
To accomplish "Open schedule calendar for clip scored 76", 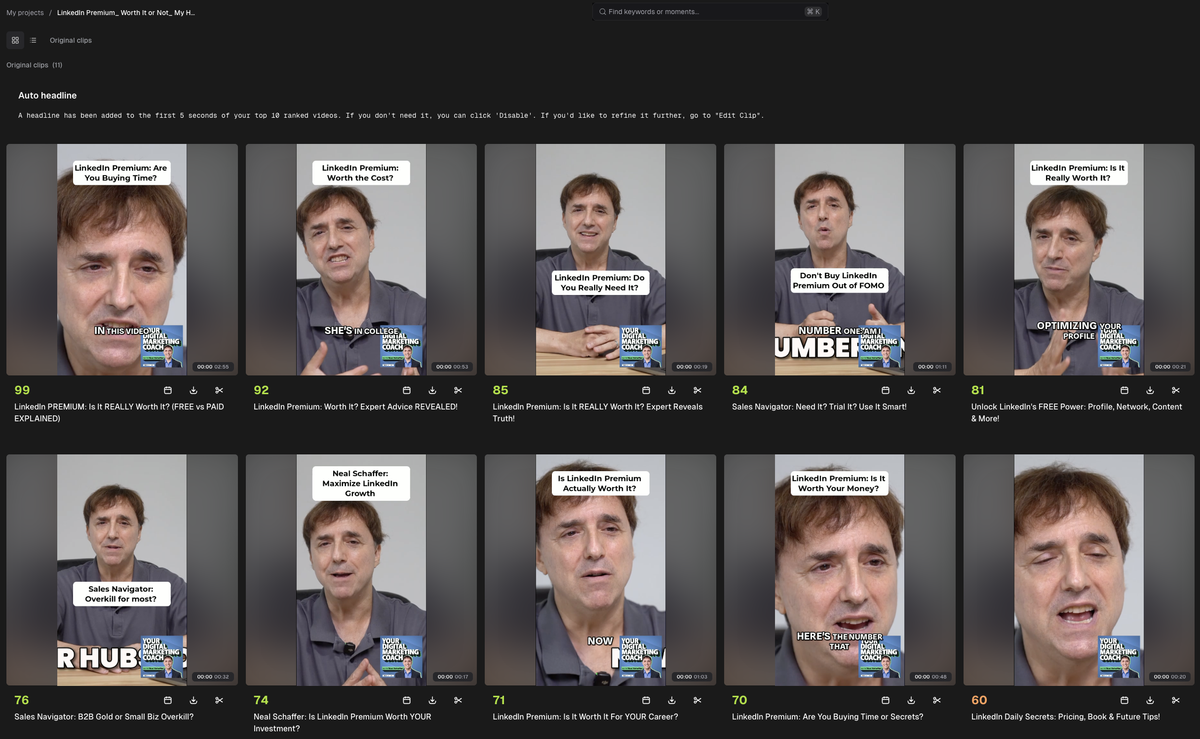I will (x=168, y=700).
